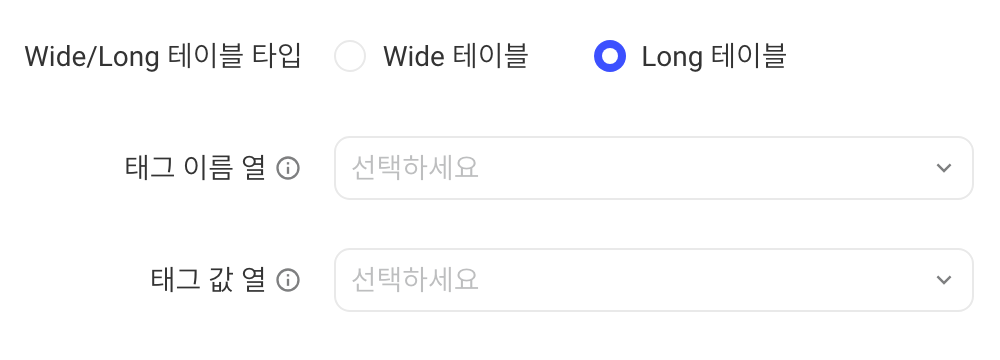Click the 태그 값 열 label text

[208, 280]
